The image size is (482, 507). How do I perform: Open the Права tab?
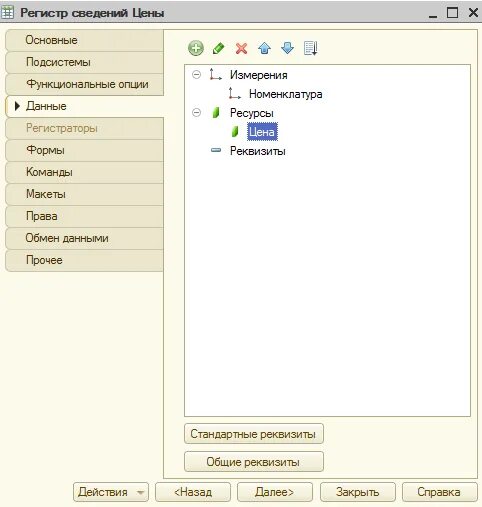coord(85,216)
